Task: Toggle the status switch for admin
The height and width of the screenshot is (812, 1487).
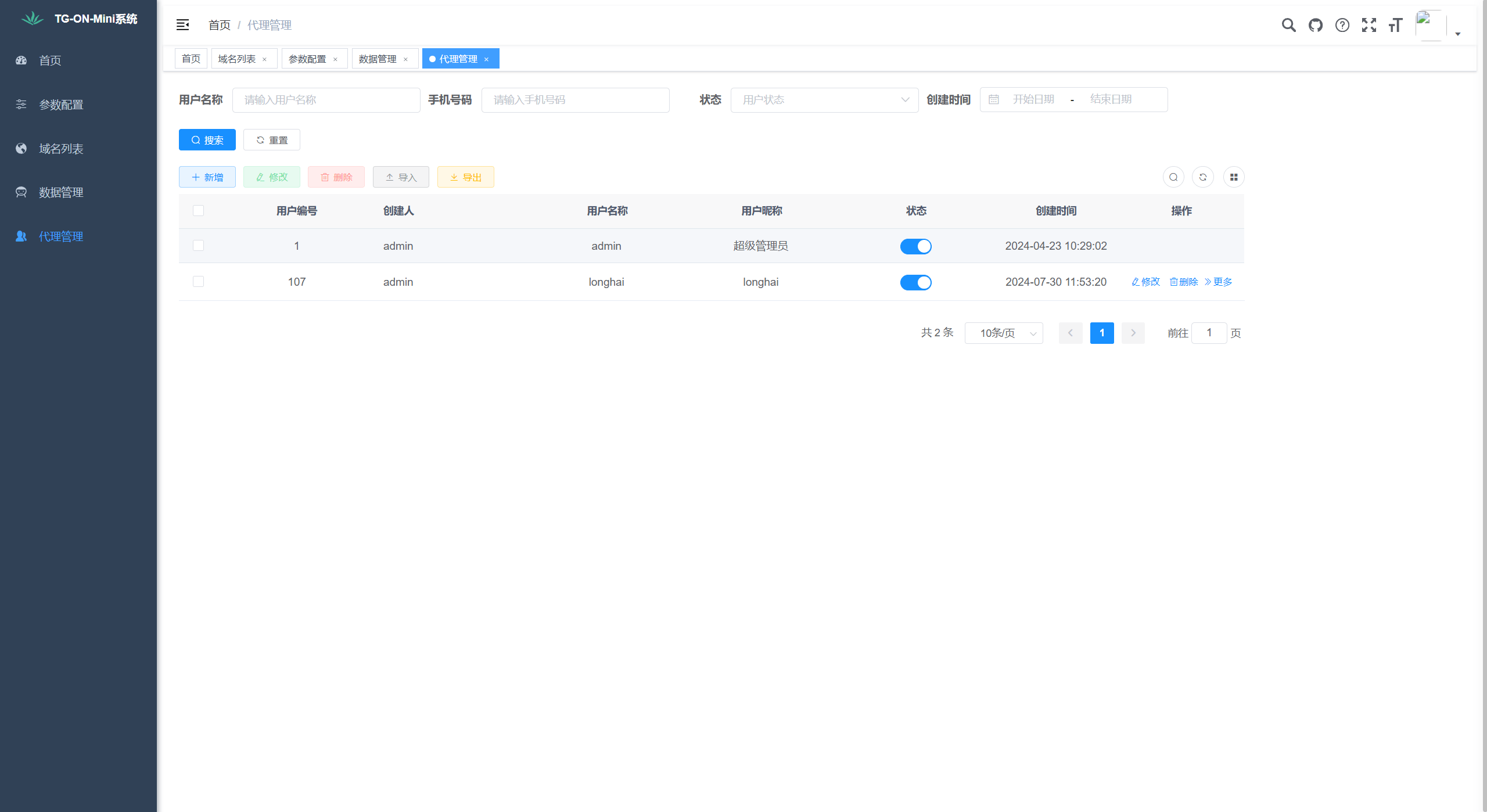Action: coord(916,246)
